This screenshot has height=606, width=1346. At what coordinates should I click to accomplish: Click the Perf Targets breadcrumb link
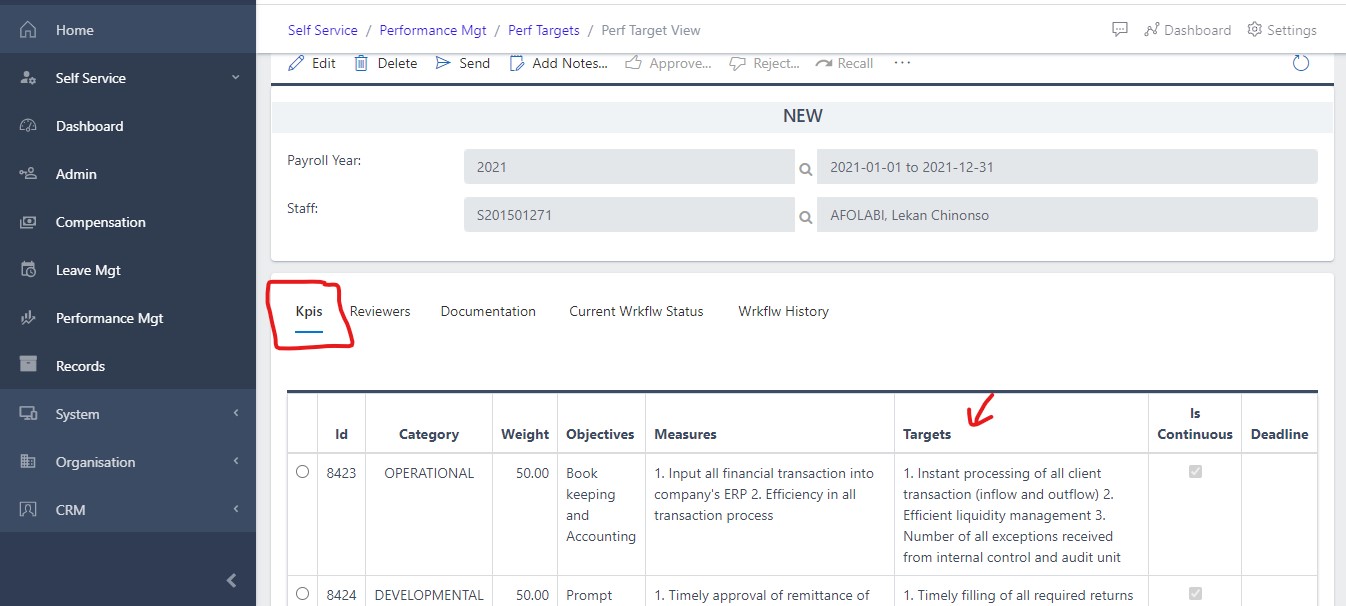(543, 30)
